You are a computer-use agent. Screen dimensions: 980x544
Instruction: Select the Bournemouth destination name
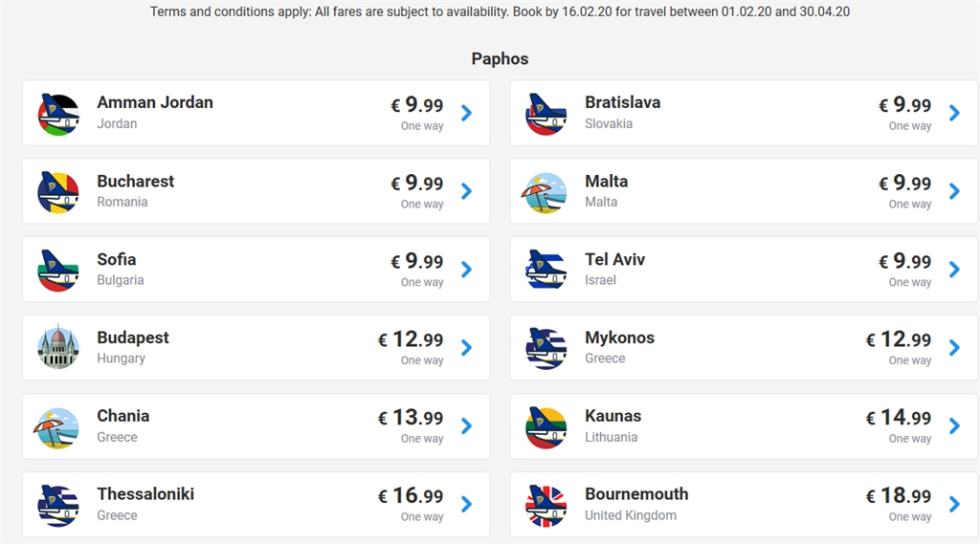(x=636, y=494)
